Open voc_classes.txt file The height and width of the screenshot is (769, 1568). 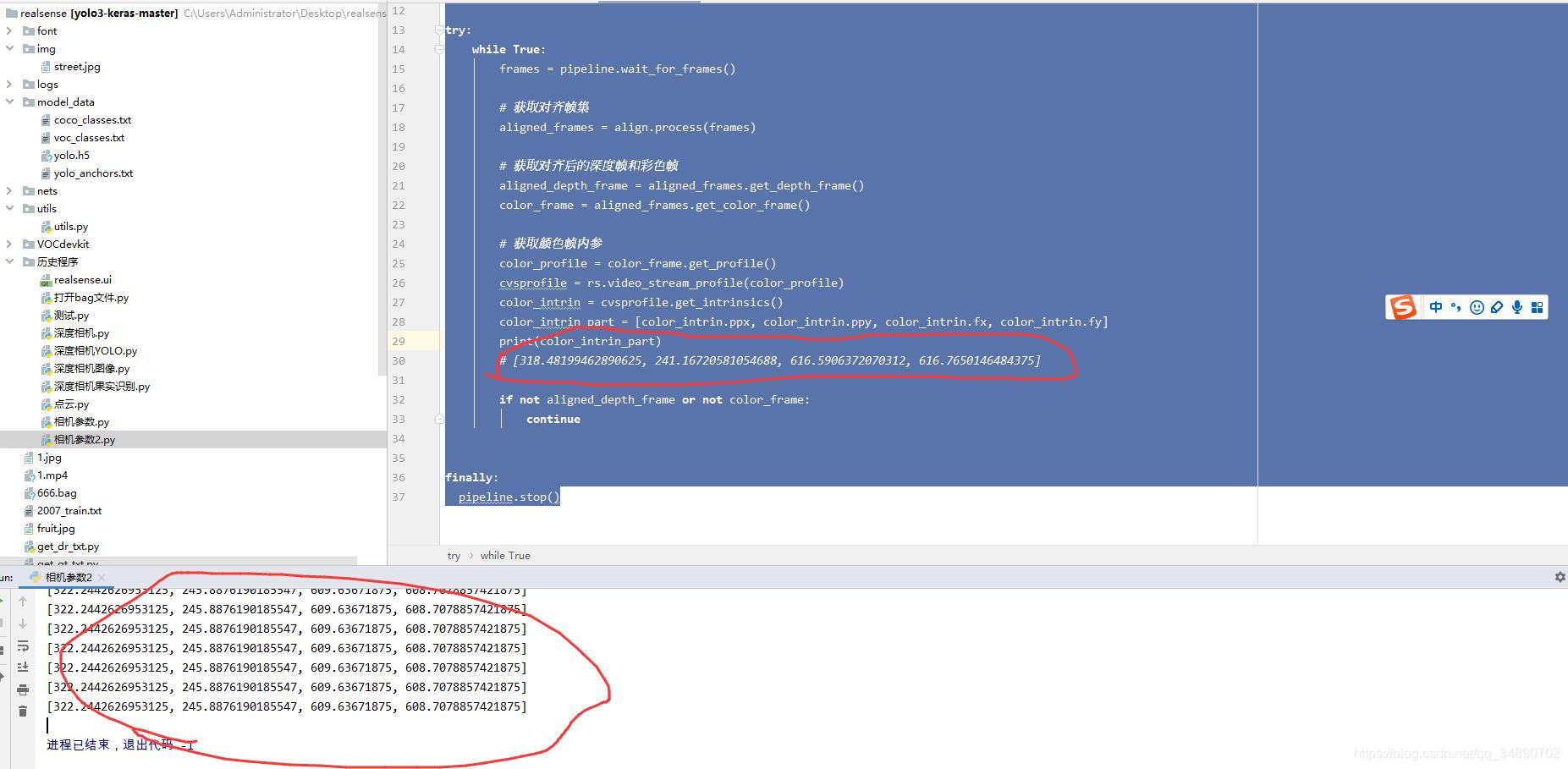89,137
